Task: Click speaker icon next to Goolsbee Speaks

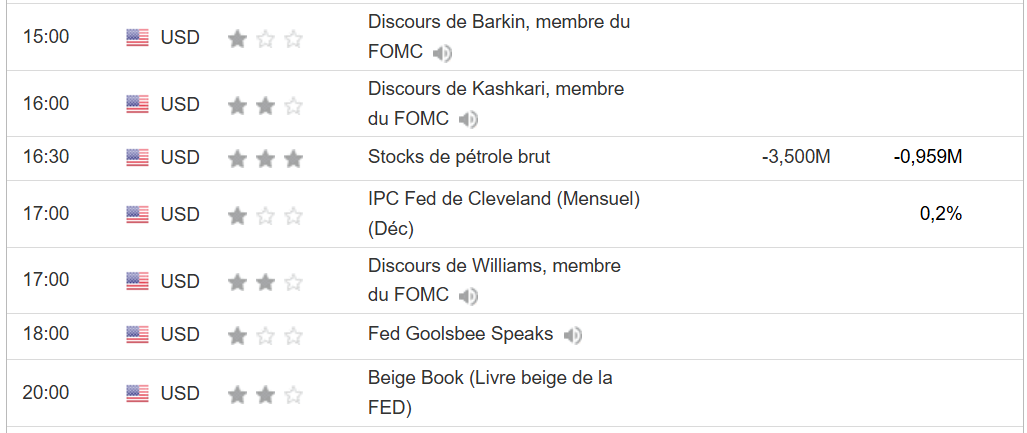Action: [572, 335]
